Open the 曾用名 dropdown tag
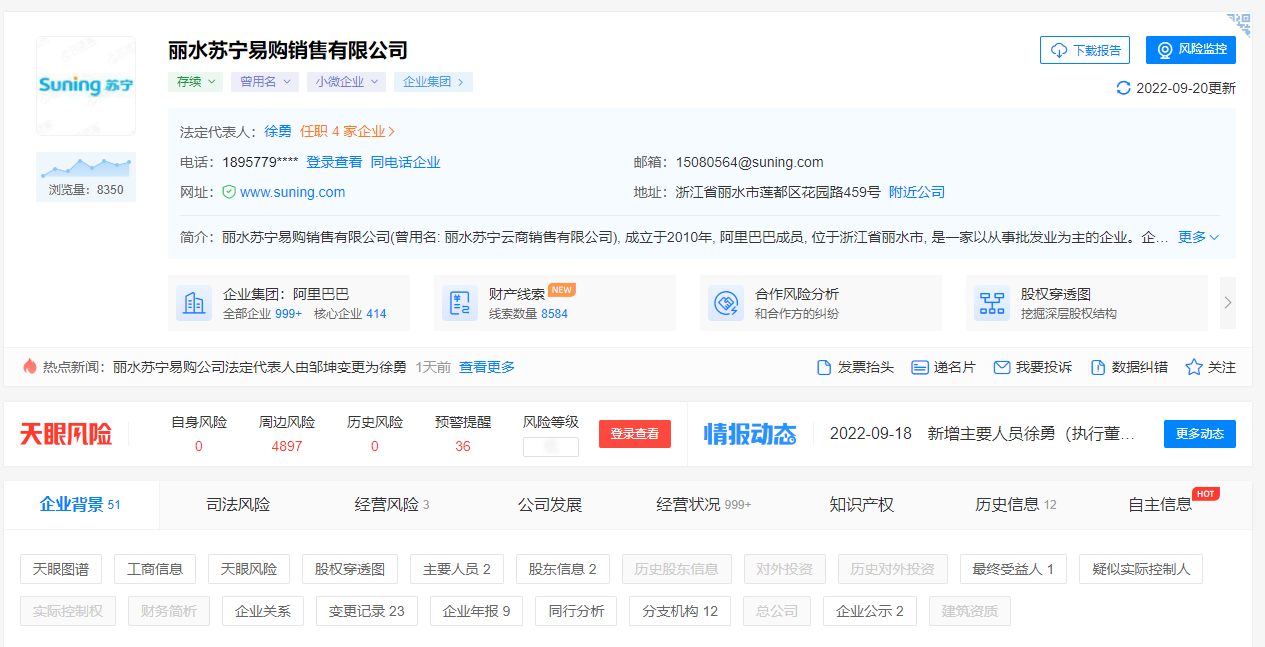1265x647 pixels. [265, 82]
